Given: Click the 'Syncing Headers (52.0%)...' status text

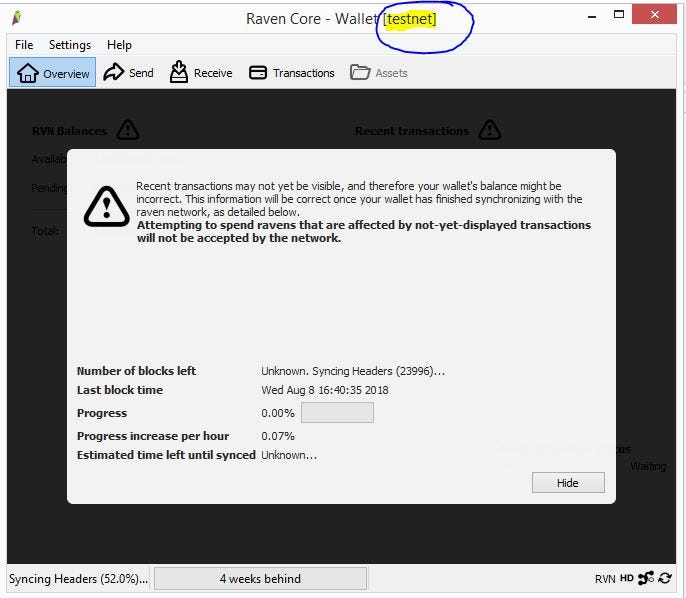Looking at the screenshot, I should coord(78,579).
